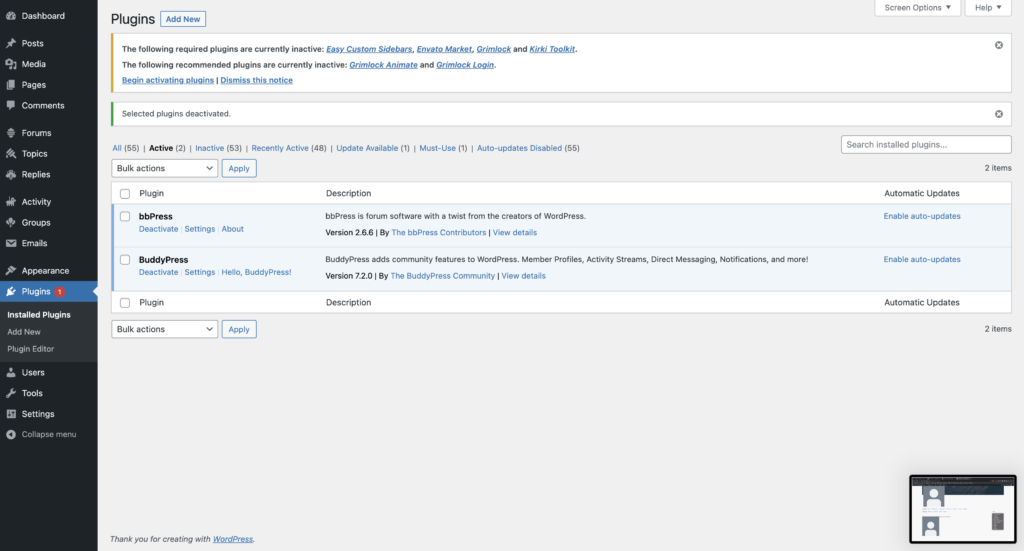Click the top Apply button
The height and width of the screenshot is (551, 1024).
(x=239, y=168)
